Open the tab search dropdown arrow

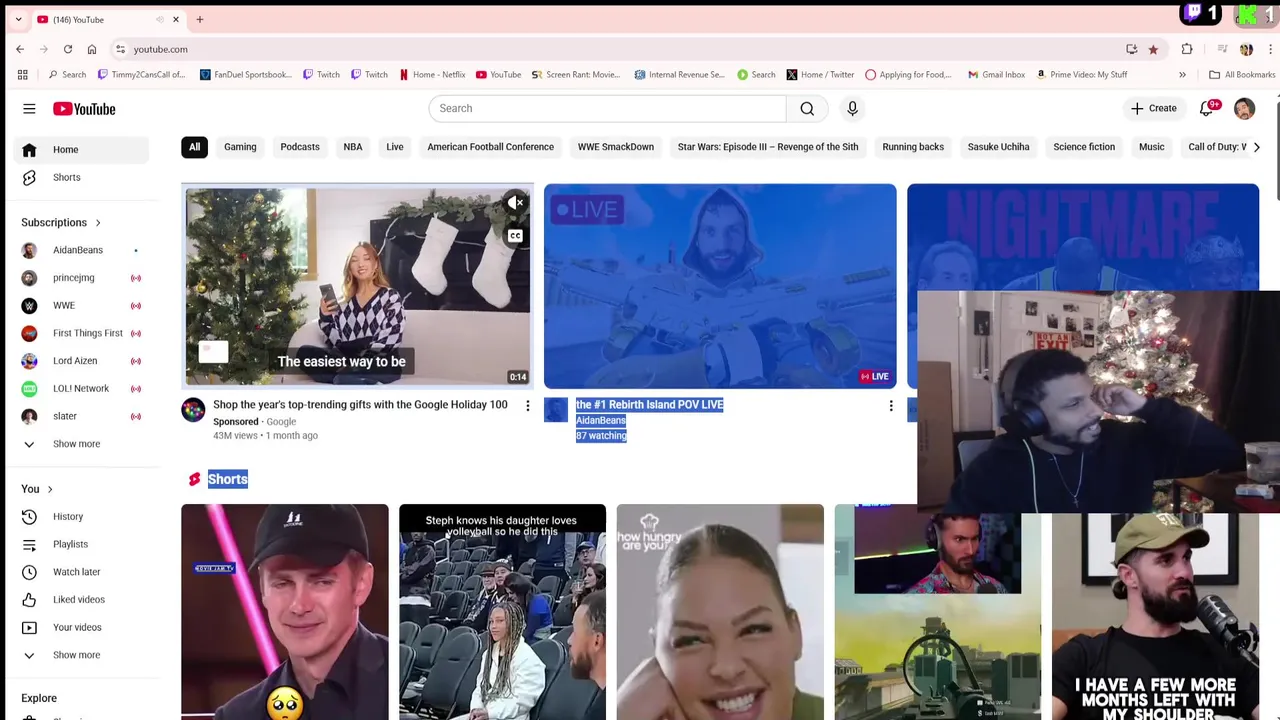(18, 19)
